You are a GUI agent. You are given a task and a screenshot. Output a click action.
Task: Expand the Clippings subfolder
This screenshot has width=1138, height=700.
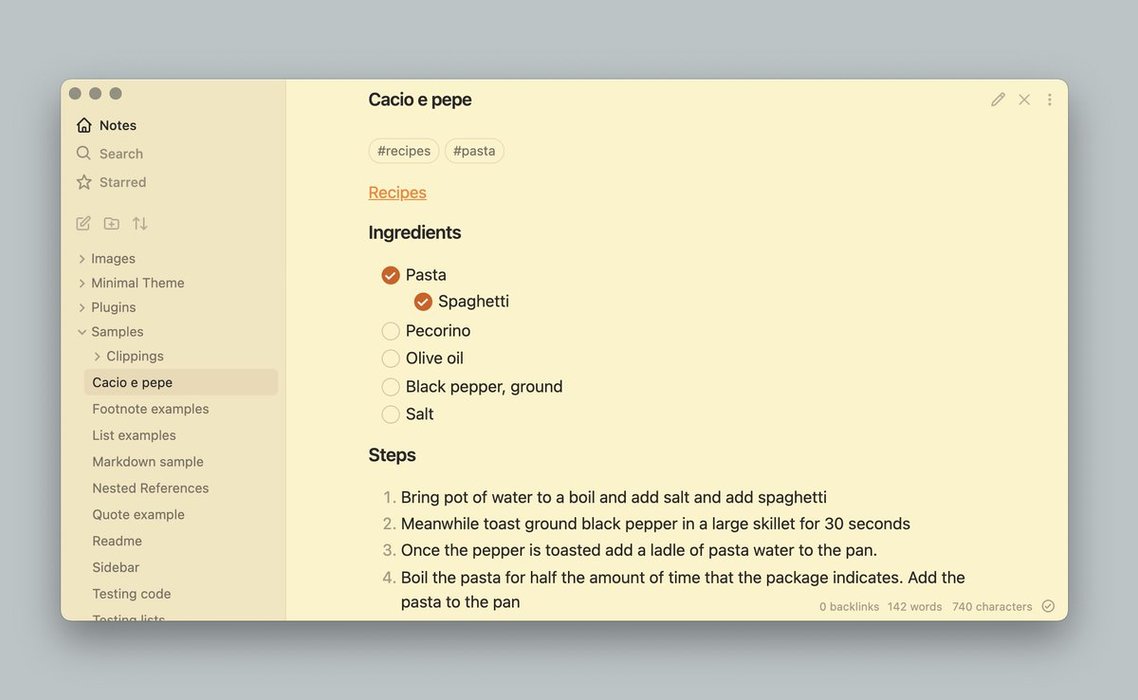coord(97,357)
